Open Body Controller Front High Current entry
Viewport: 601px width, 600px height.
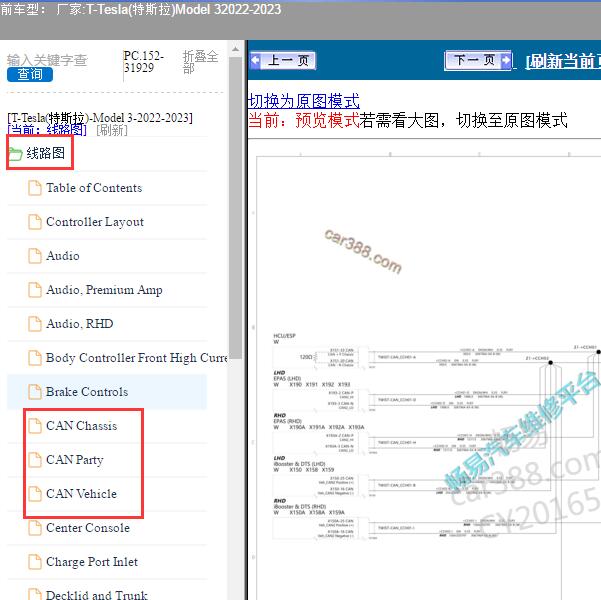point(137,358)
